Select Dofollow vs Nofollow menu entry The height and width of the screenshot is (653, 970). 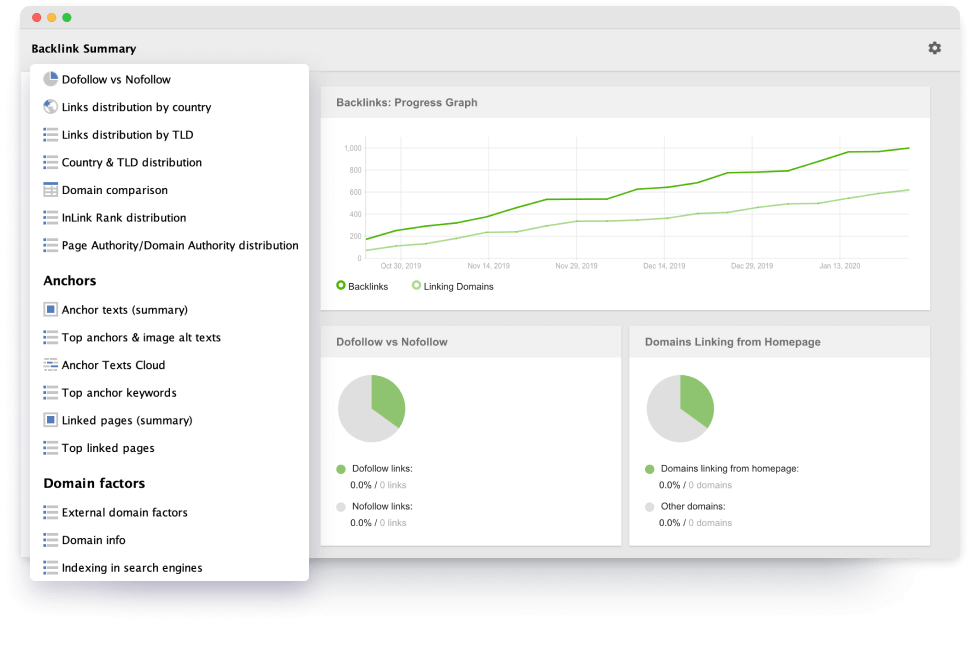point(116,79)
